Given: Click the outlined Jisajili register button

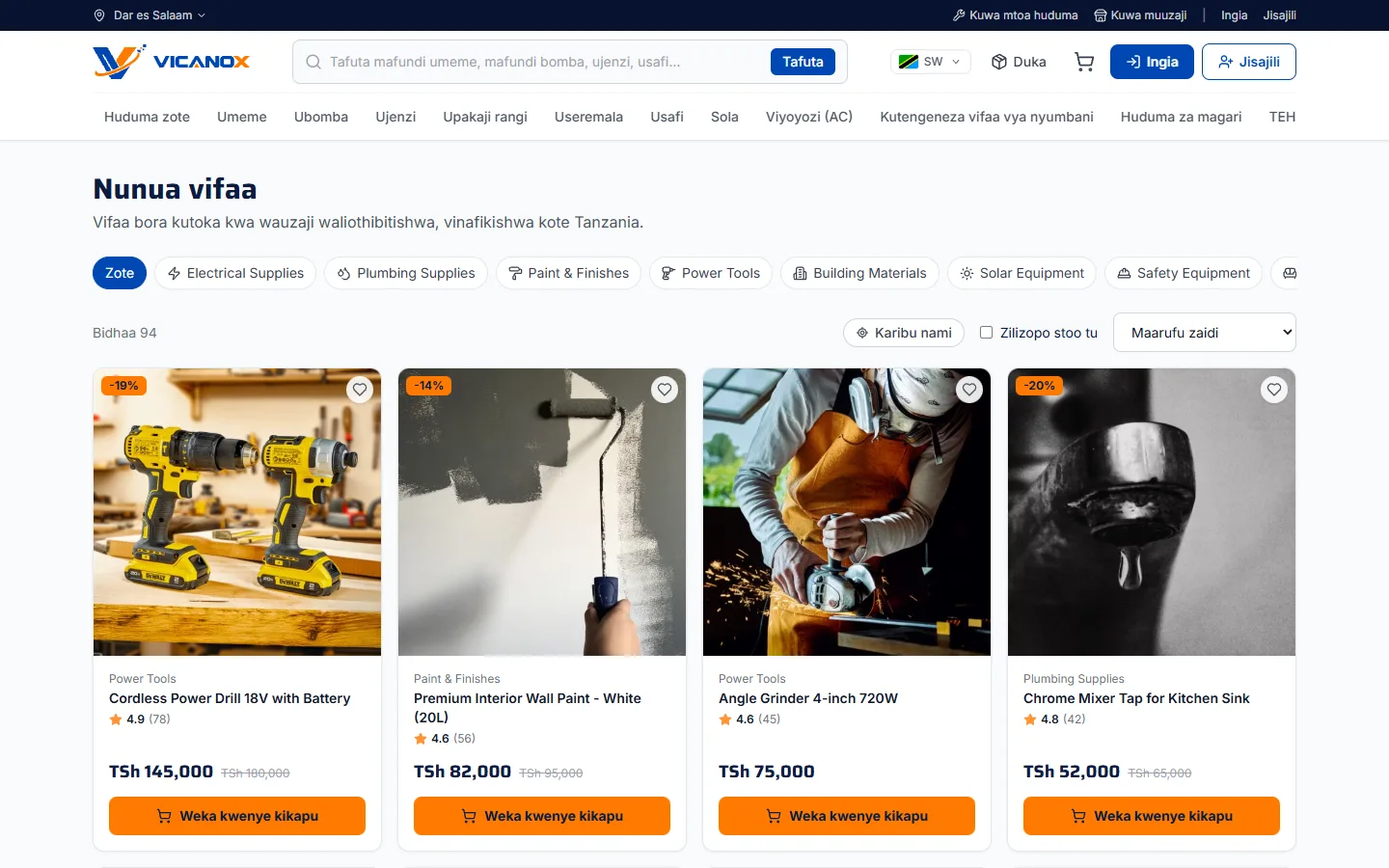Looking at the screenshot, I should pyautogui.click(x=1249, y=62).
